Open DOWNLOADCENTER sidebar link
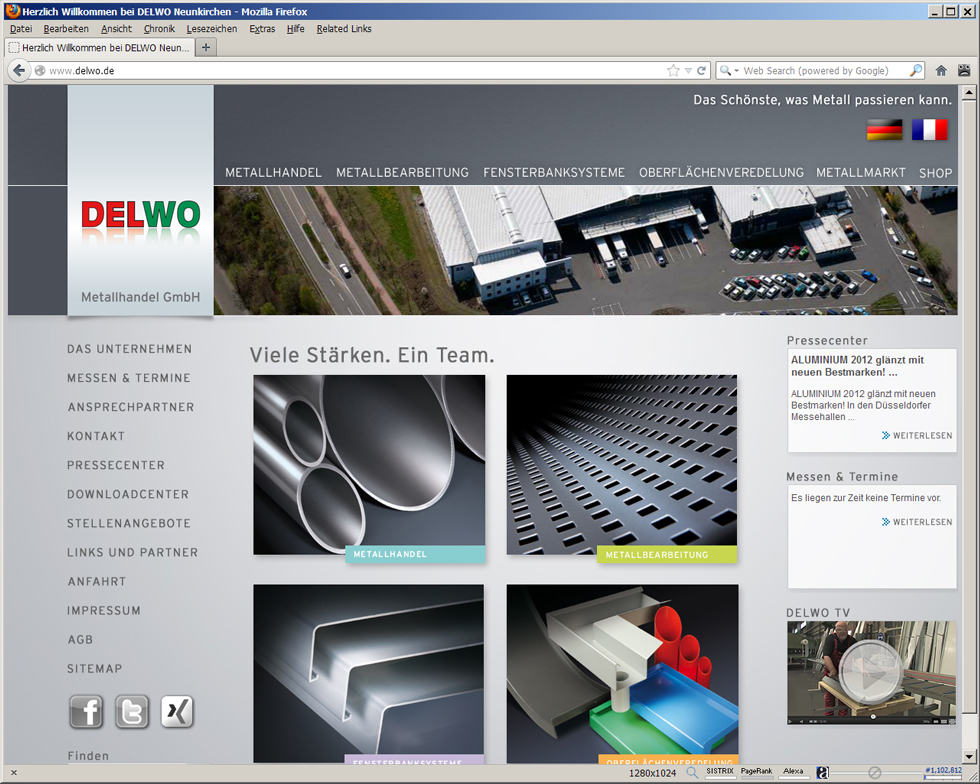The image size is (980, 784). click(128, 495)
